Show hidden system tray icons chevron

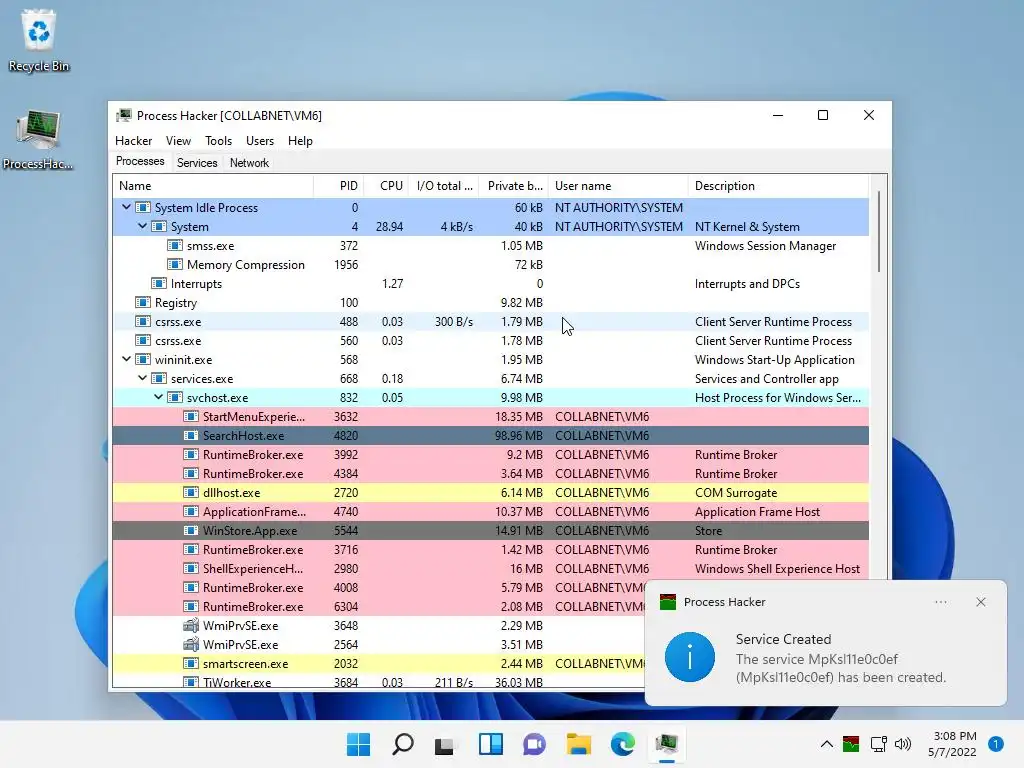pos(827,744)
